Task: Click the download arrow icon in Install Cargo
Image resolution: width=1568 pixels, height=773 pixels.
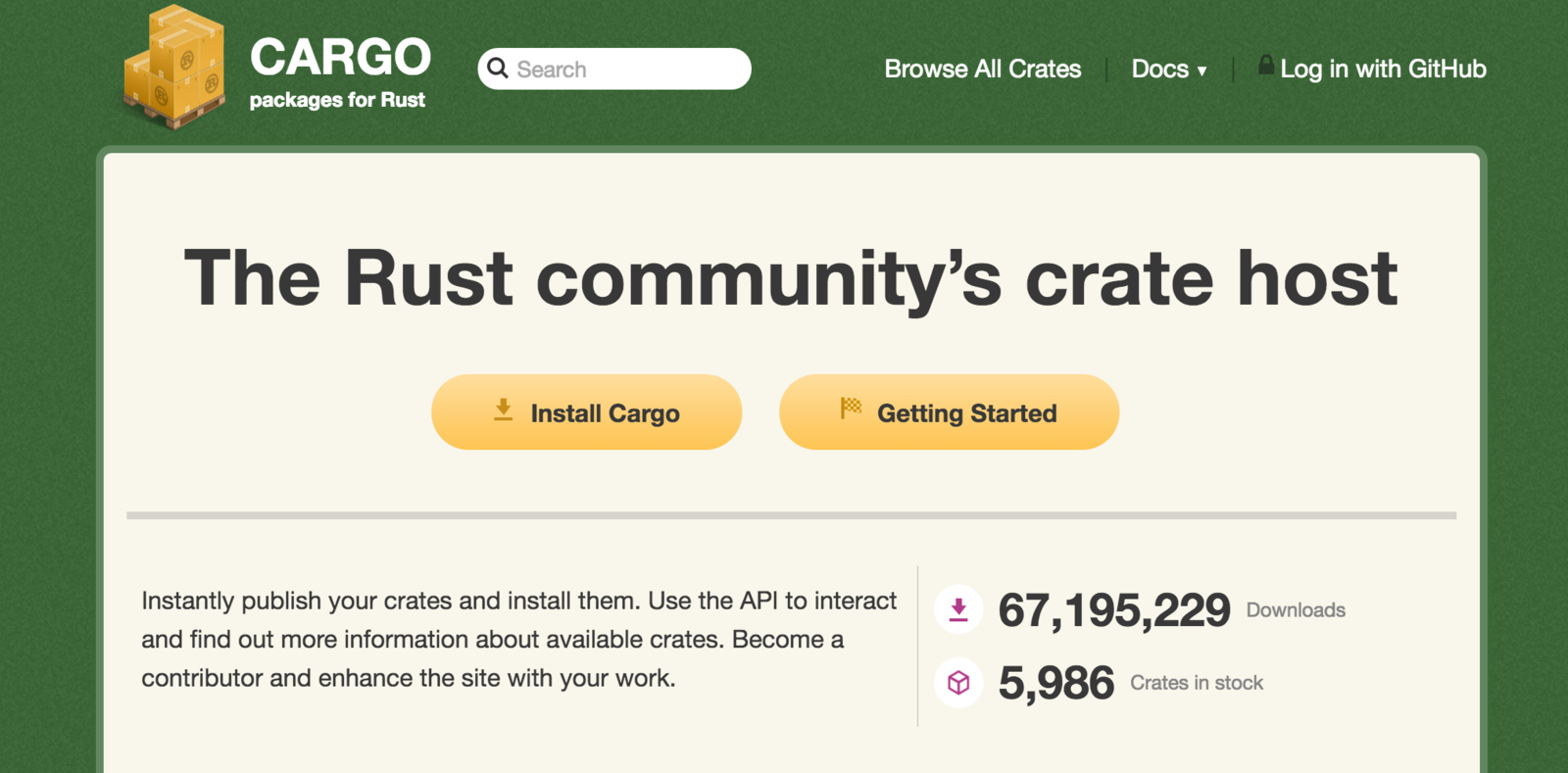Action: click(503, 411)
